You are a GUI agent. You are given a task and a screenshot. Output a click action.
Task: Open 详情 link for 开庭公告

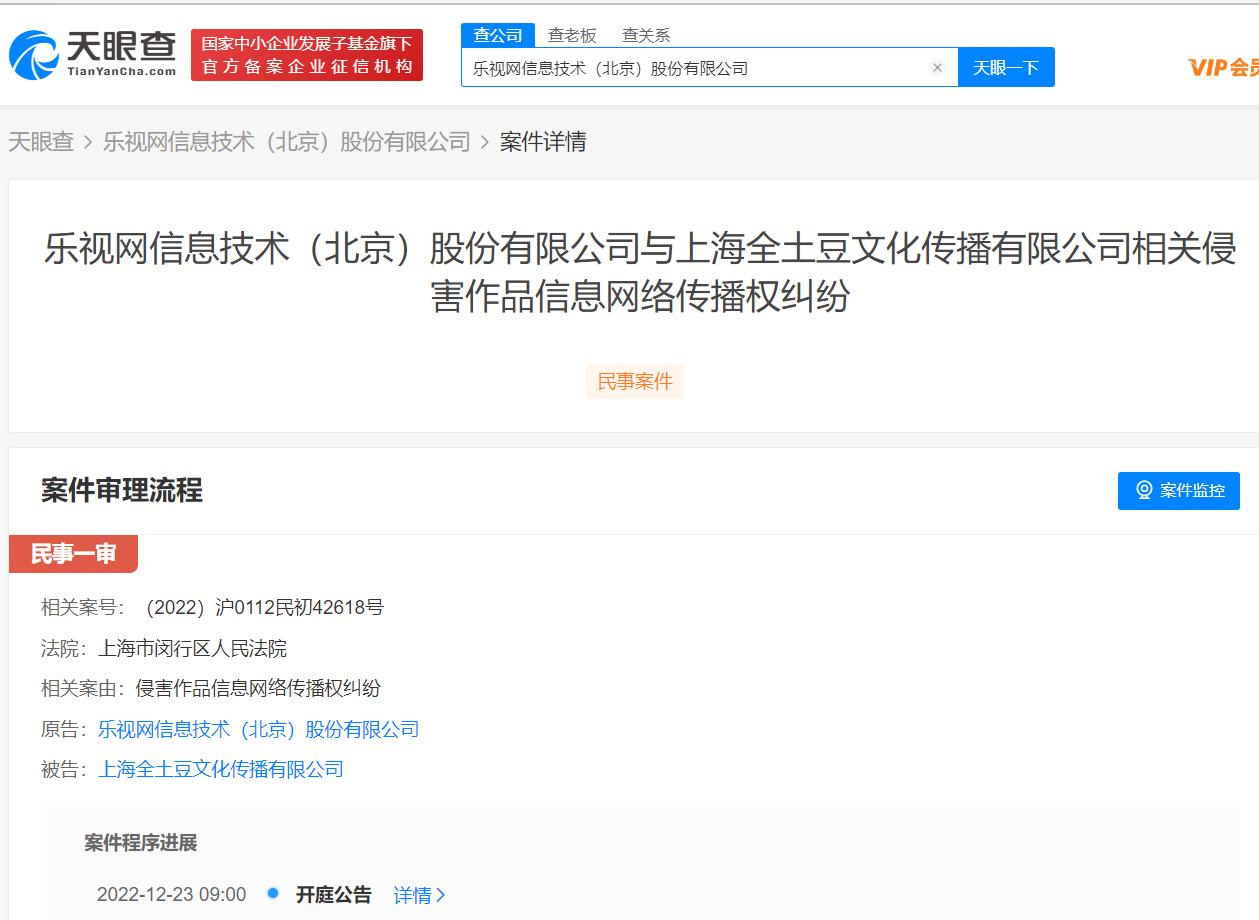[x=419, y=895]
